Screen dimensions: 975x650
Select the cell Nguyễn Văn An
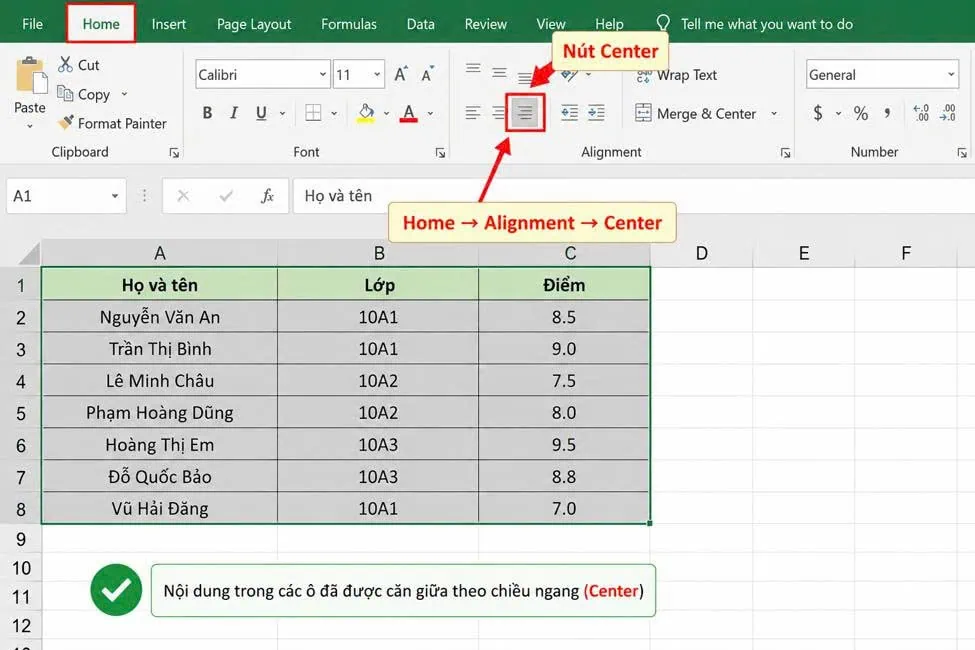pyautogui.click(x=160, y=317)
